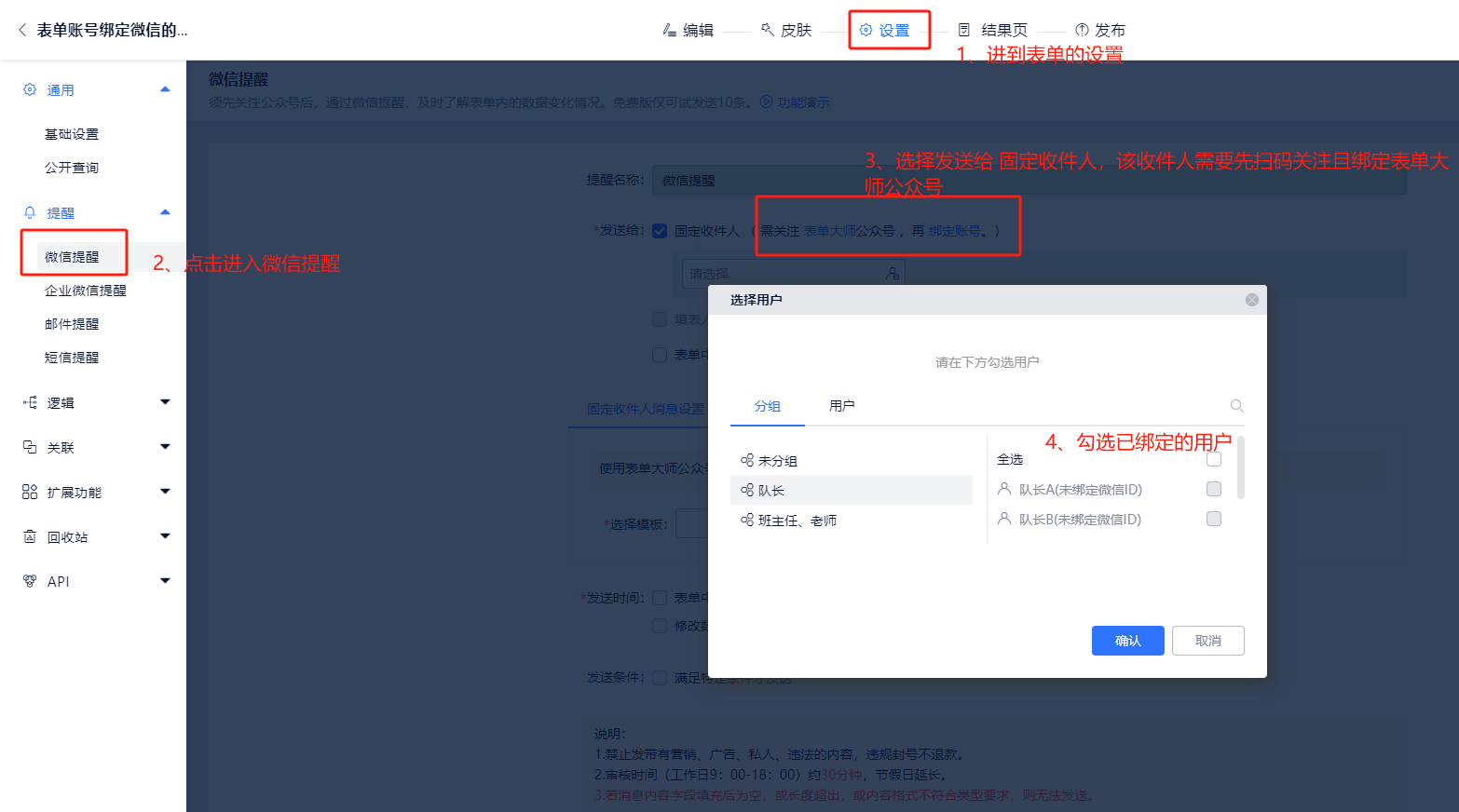Click the back arrow beside form title

coord(22,30)
